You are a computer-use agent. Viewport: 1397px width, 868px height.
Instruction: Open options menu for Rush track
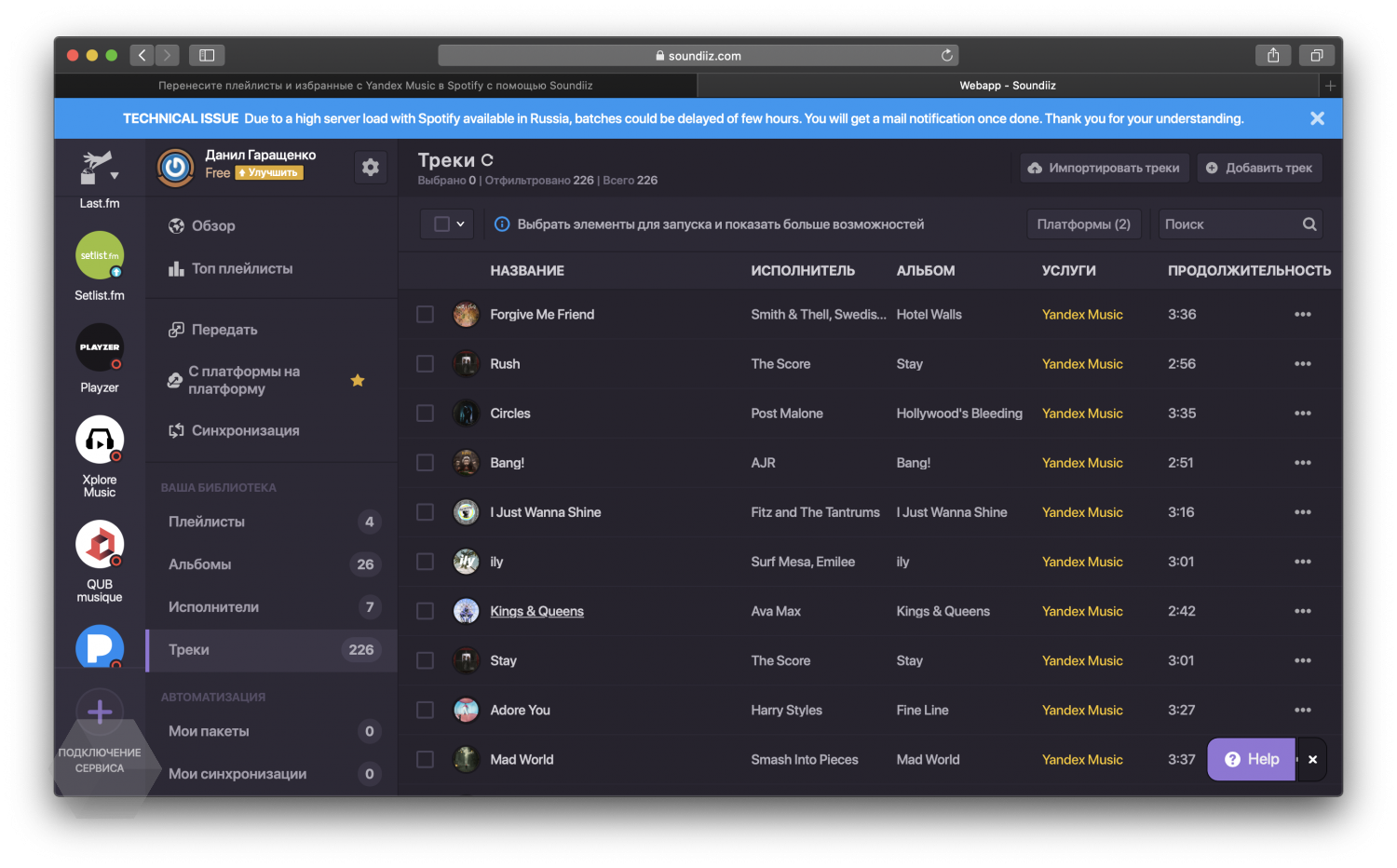pyautogui.click(x=1303, y=363)
